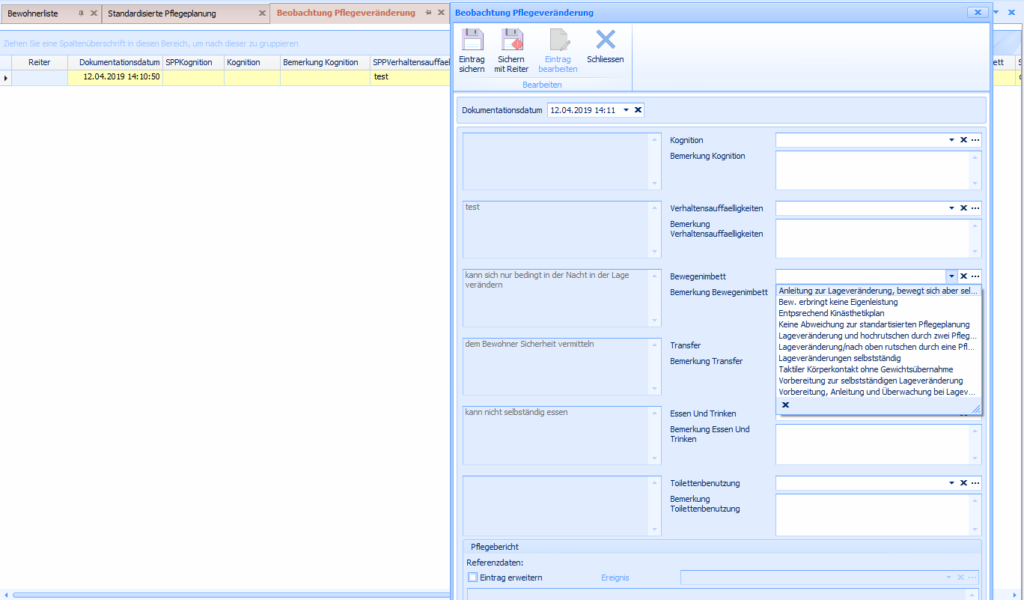Close the Bewegenimbett dropdown list popup X
The width and height of the screenshot is (1024, 600).
pos(785,405)
